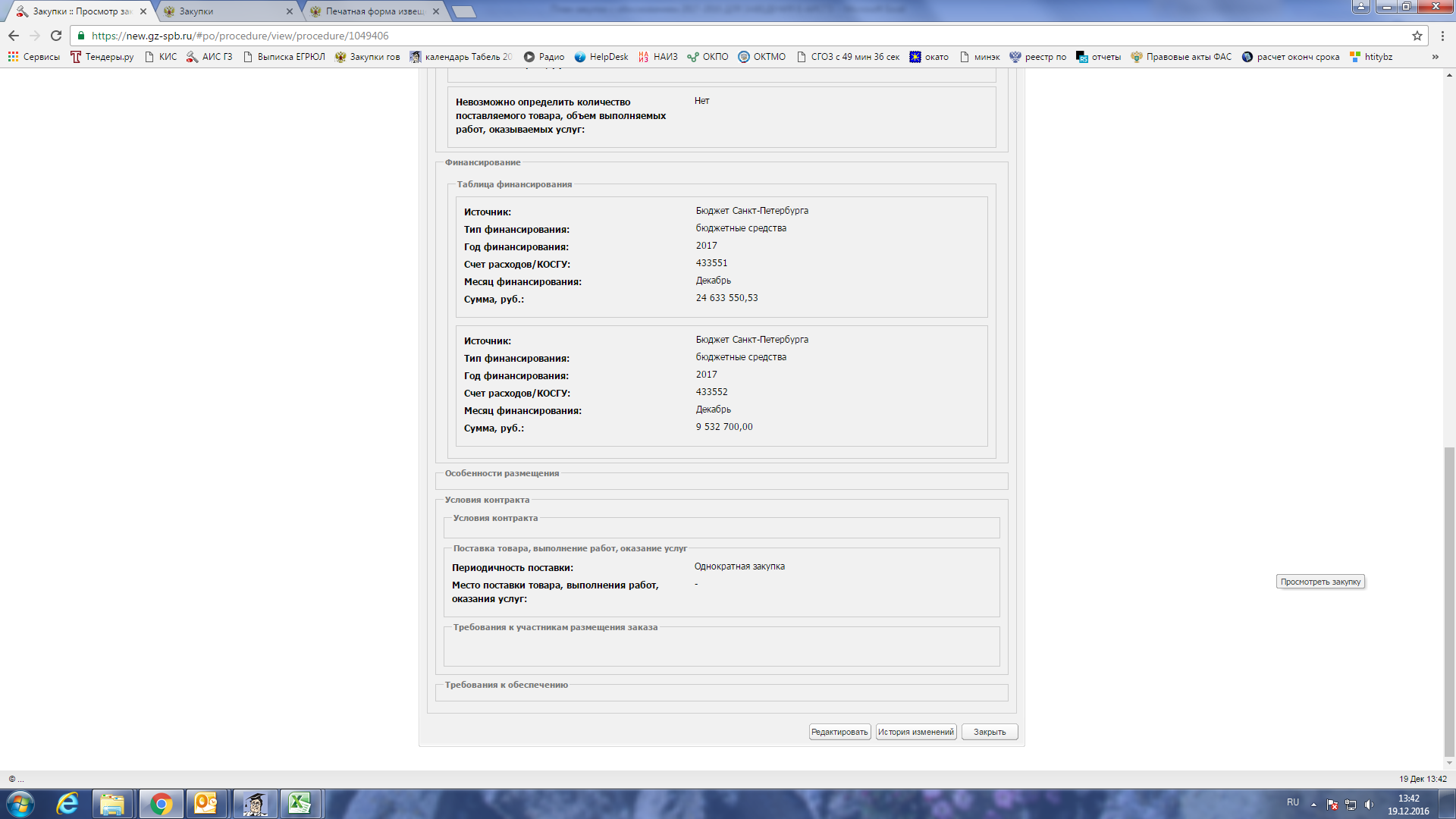Open Chrome three-dot menu
Viewport: 1456px width, 819px height.
[1442, 36]
